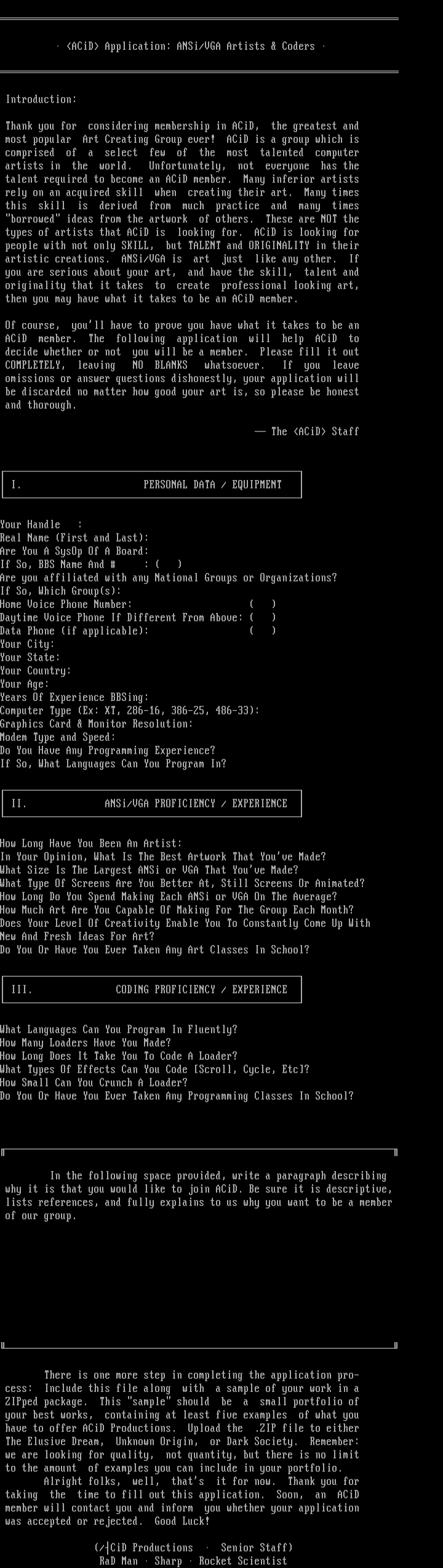Click the application title at the top
Screen dimensions: 443x1568
pyautogui.click(x=191, y=46)
